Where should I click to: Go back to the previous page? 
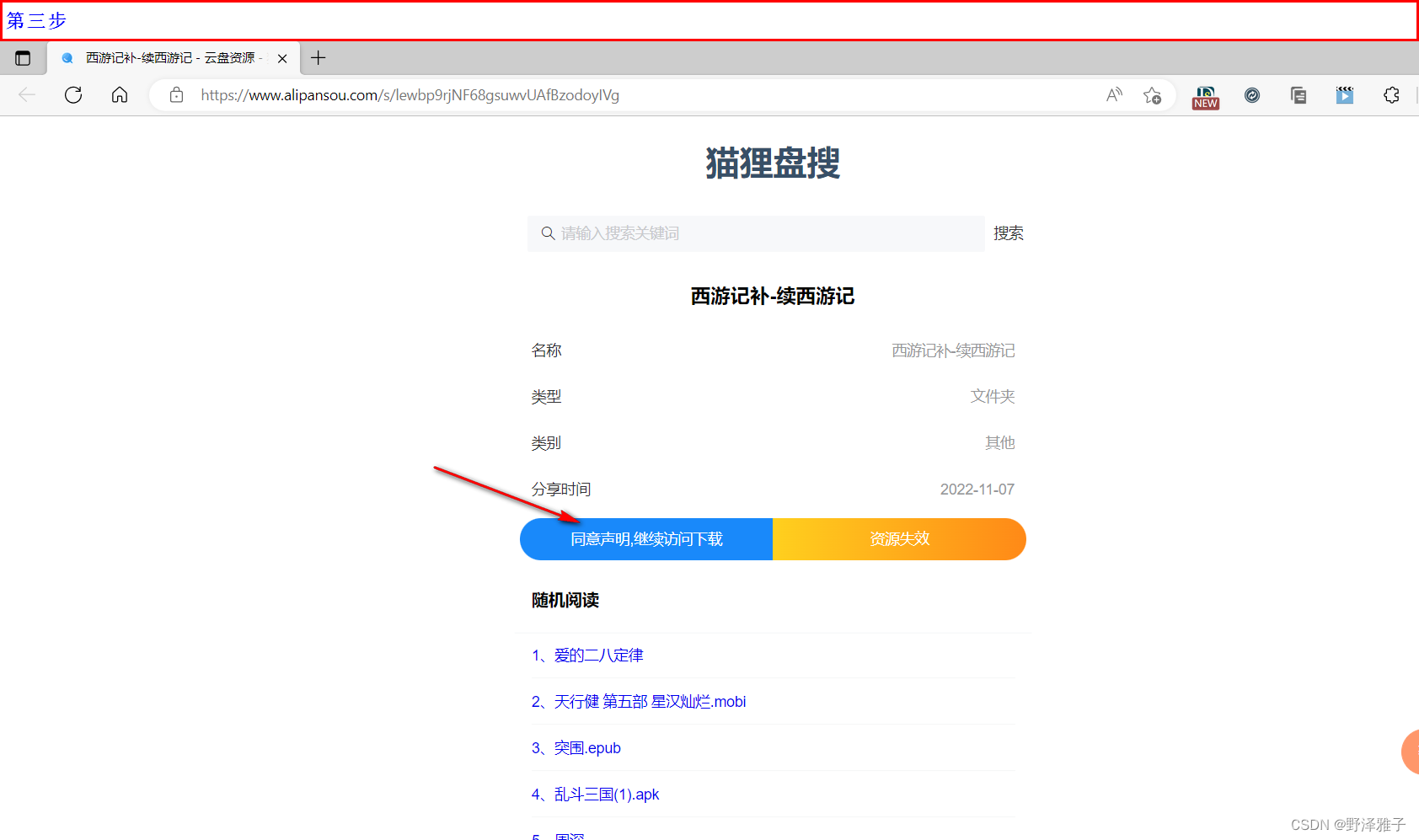[27, 95]
